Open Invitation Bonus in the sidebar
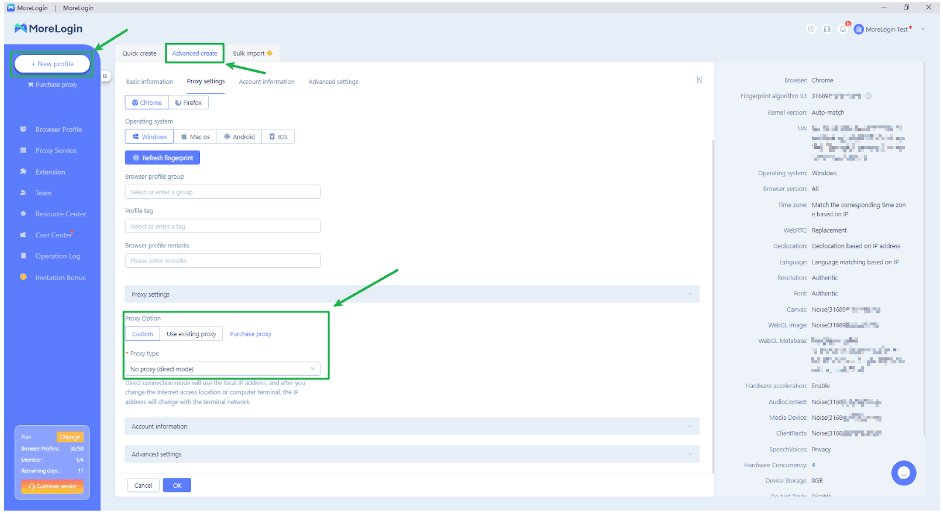 coord(60,278)
